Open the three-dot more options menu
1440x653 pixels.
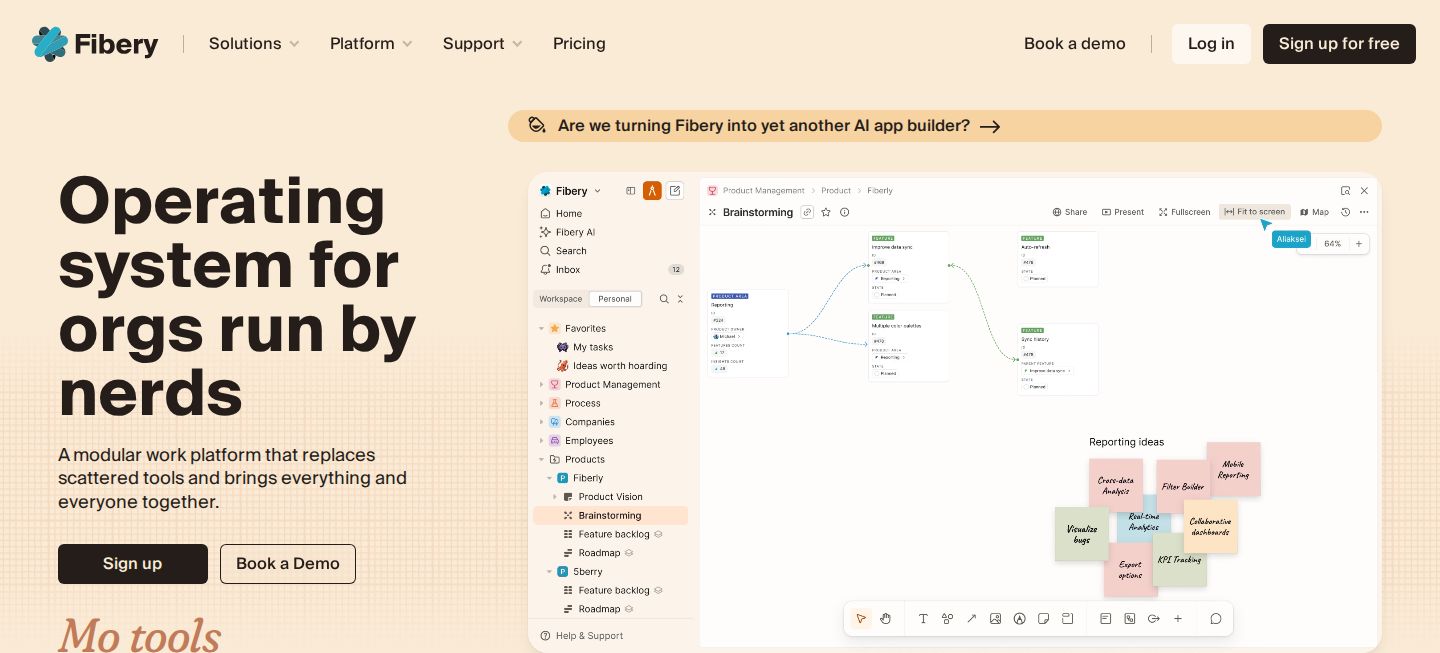click(x=1364, y=212)
